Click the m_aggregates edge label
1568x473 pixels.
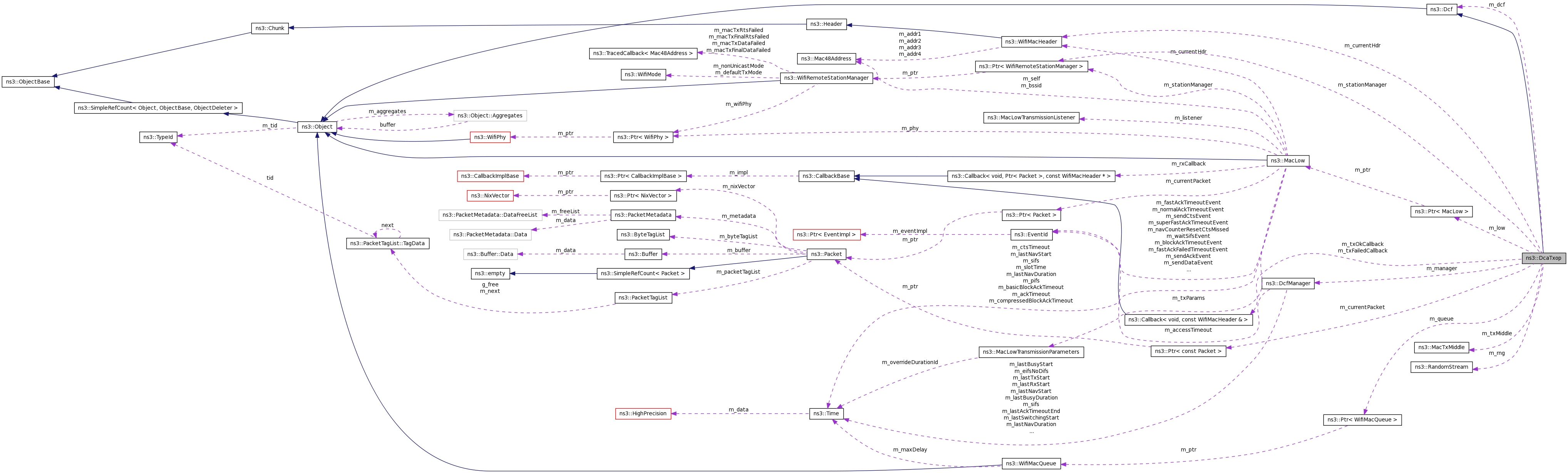387,111
